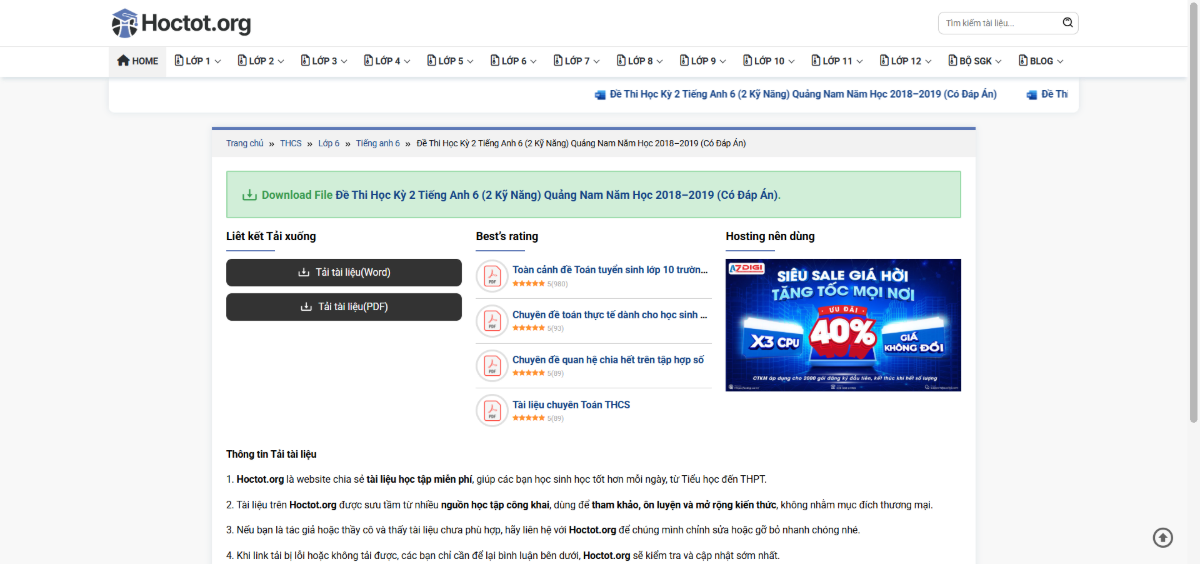Click the book icon beside LỚP 6

pos(494,61)
